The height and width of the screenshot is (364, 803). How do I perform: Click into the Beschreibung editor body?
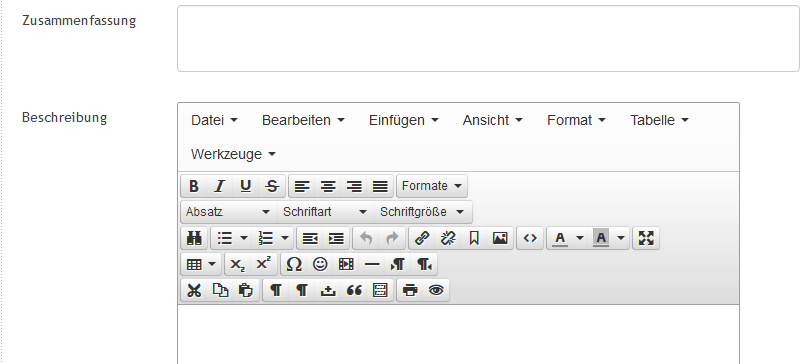pos(458,334)
